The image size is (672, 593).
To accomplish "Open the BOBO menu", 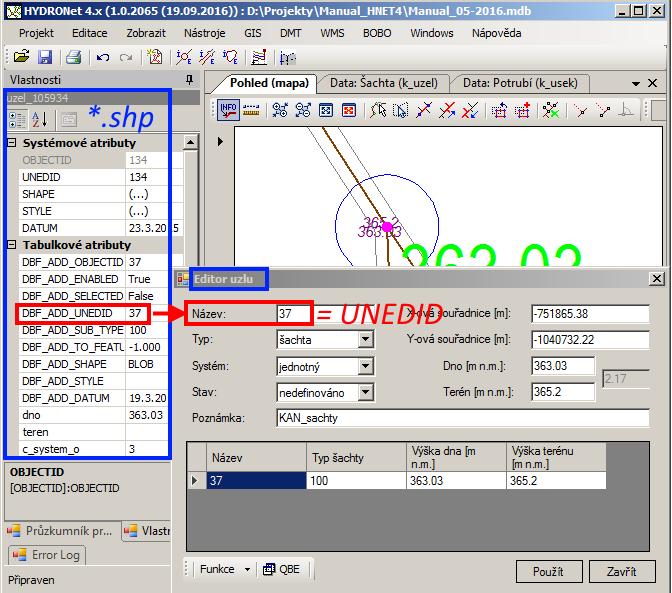I will pos(377,33).
